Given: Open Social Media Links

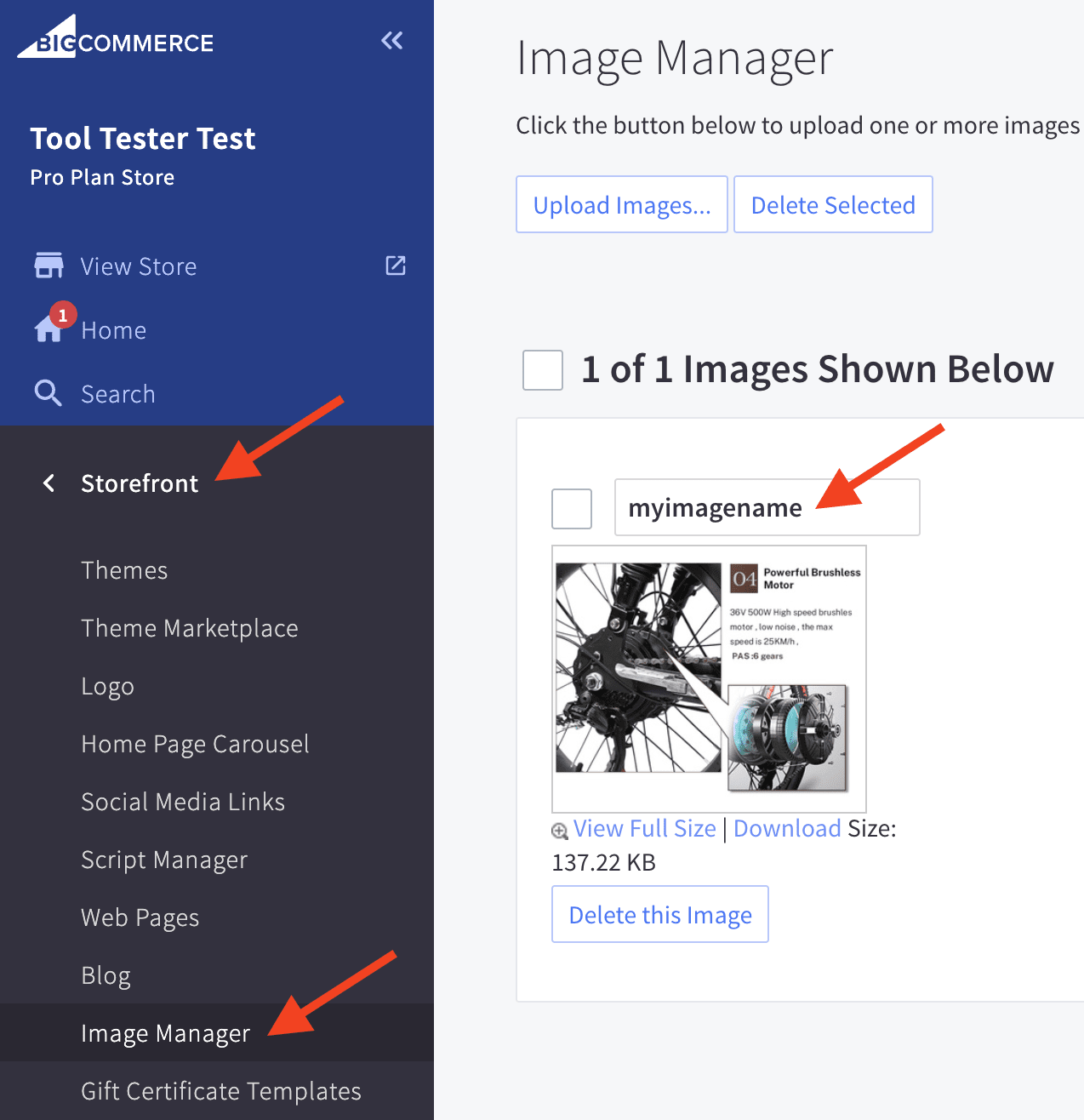Looking at the screenshot, I should click(183, 802).
